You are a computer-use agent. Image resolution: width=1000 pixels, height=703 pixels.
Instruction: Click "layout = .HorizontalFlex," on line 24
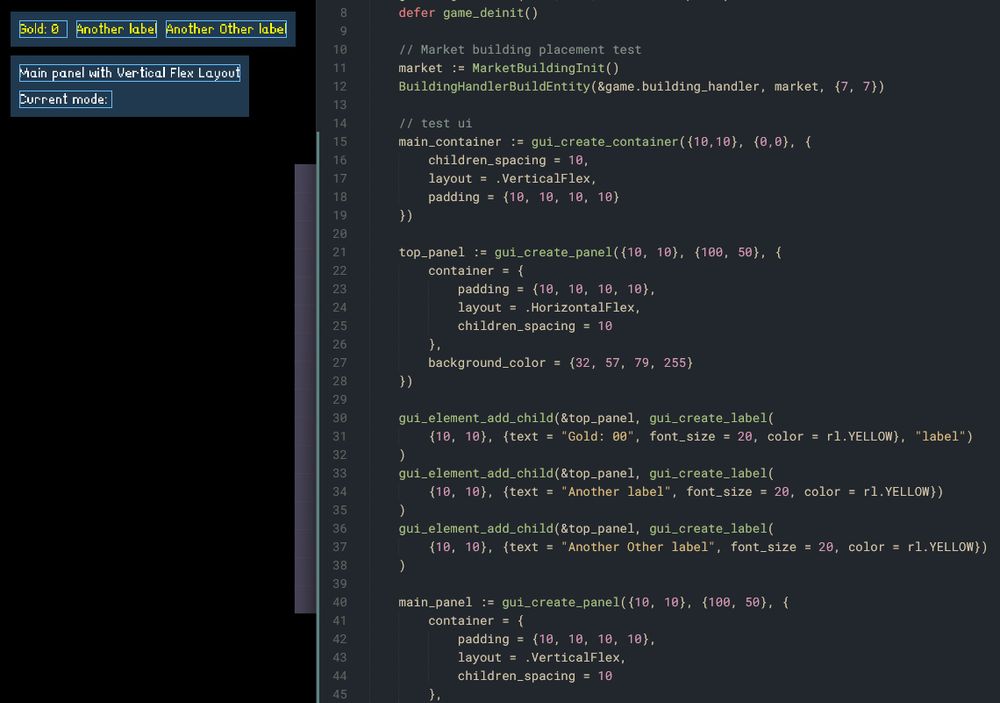pos(549,307)
